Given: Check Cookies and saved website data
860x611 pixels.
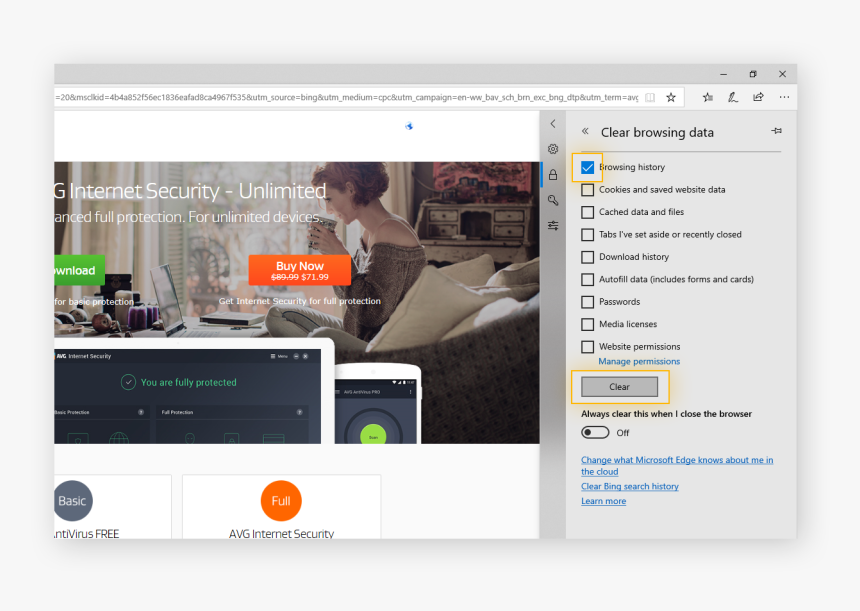Looking at the screenshot, I should pos(587,190).
